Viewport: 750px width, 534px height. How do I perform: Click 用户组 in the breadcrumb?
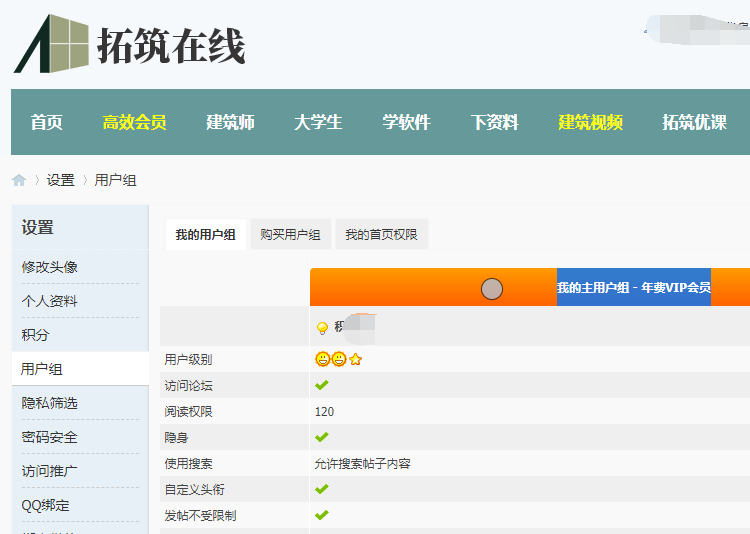(x=115, y=180)
